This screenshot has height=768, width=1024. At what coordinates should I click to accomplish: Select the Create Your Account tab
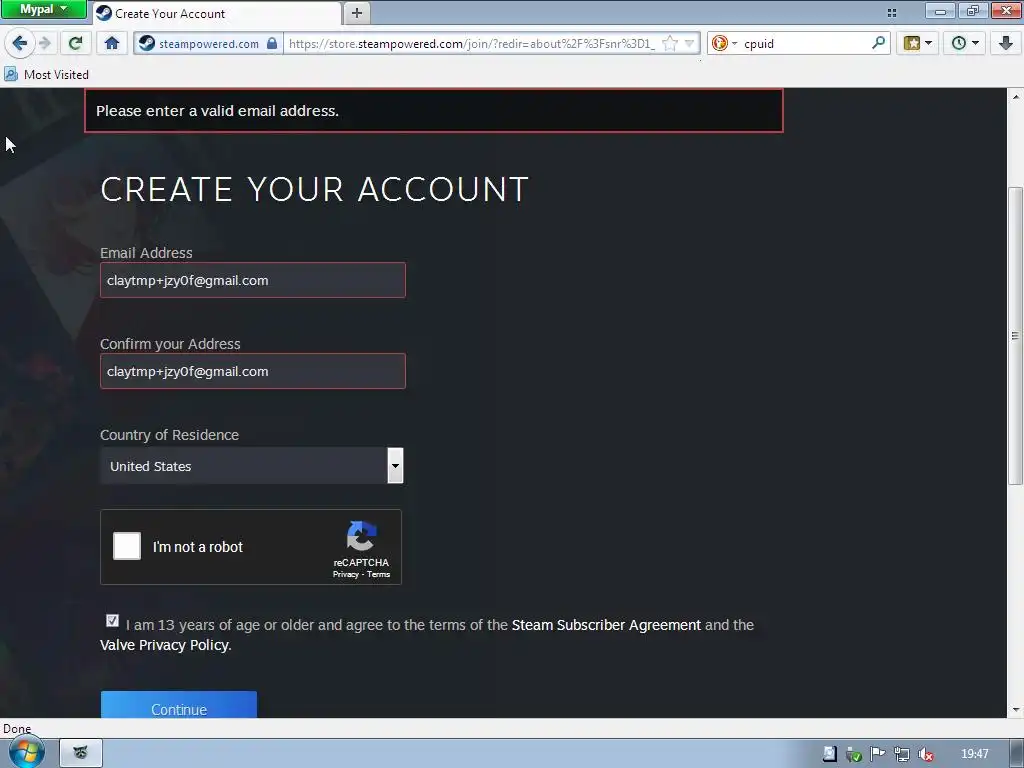tap(217, 13)
